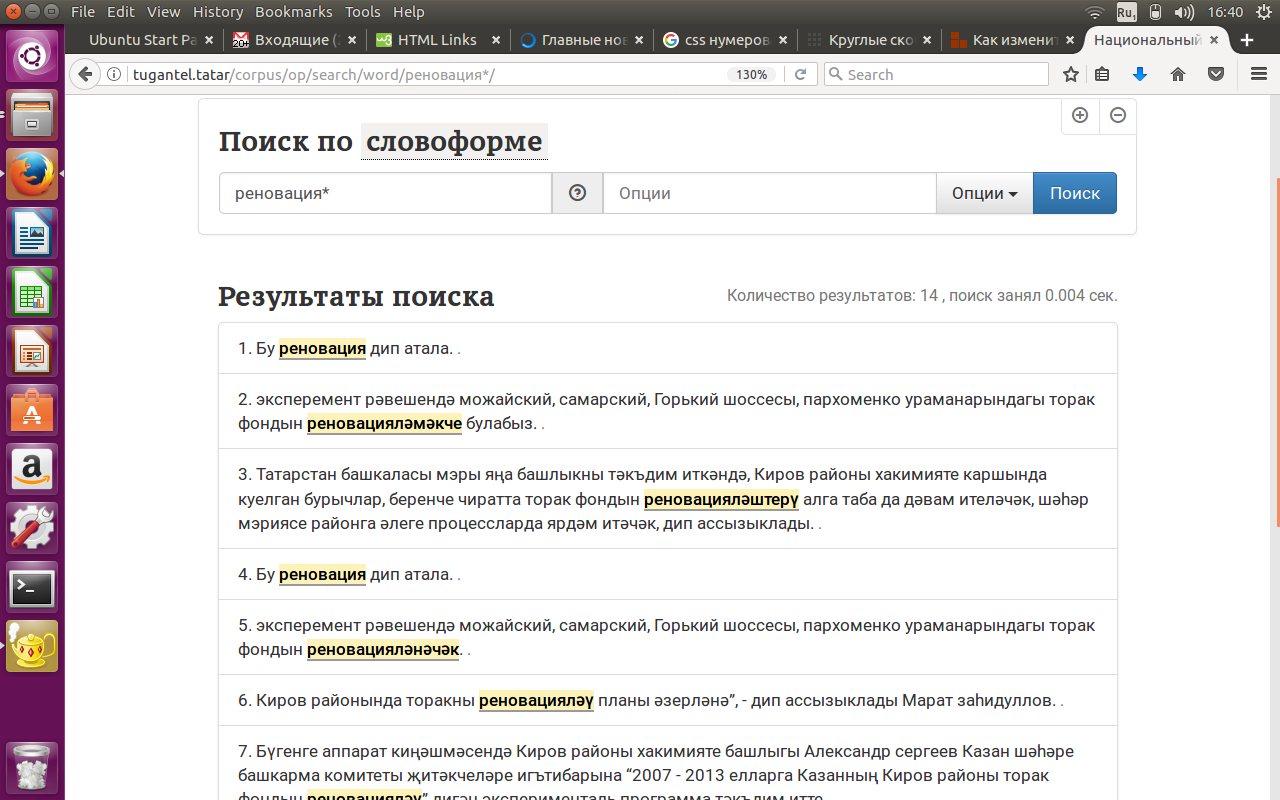Image resolution: width=1280 pixels, height=800 pixels.
Task: Open Downloads via the blue arrow icon
Action: [1140, 74]
